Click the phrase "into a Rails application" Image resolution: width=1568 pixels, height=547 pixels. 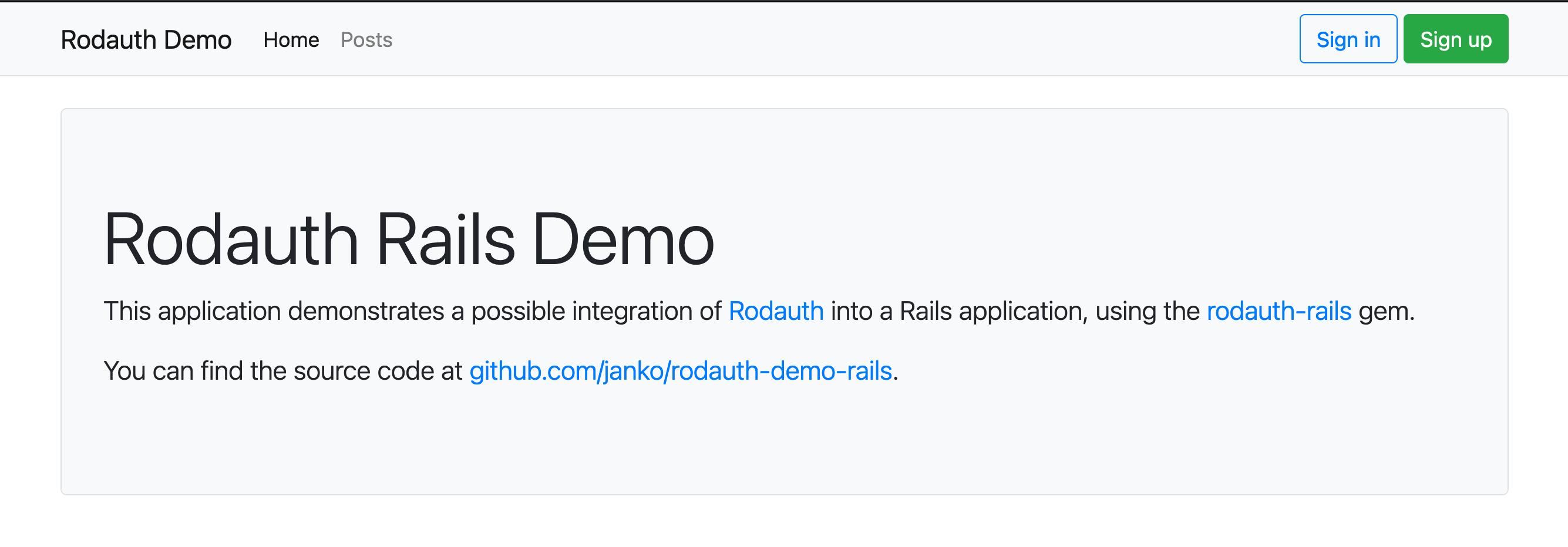(x=958, y=311)
